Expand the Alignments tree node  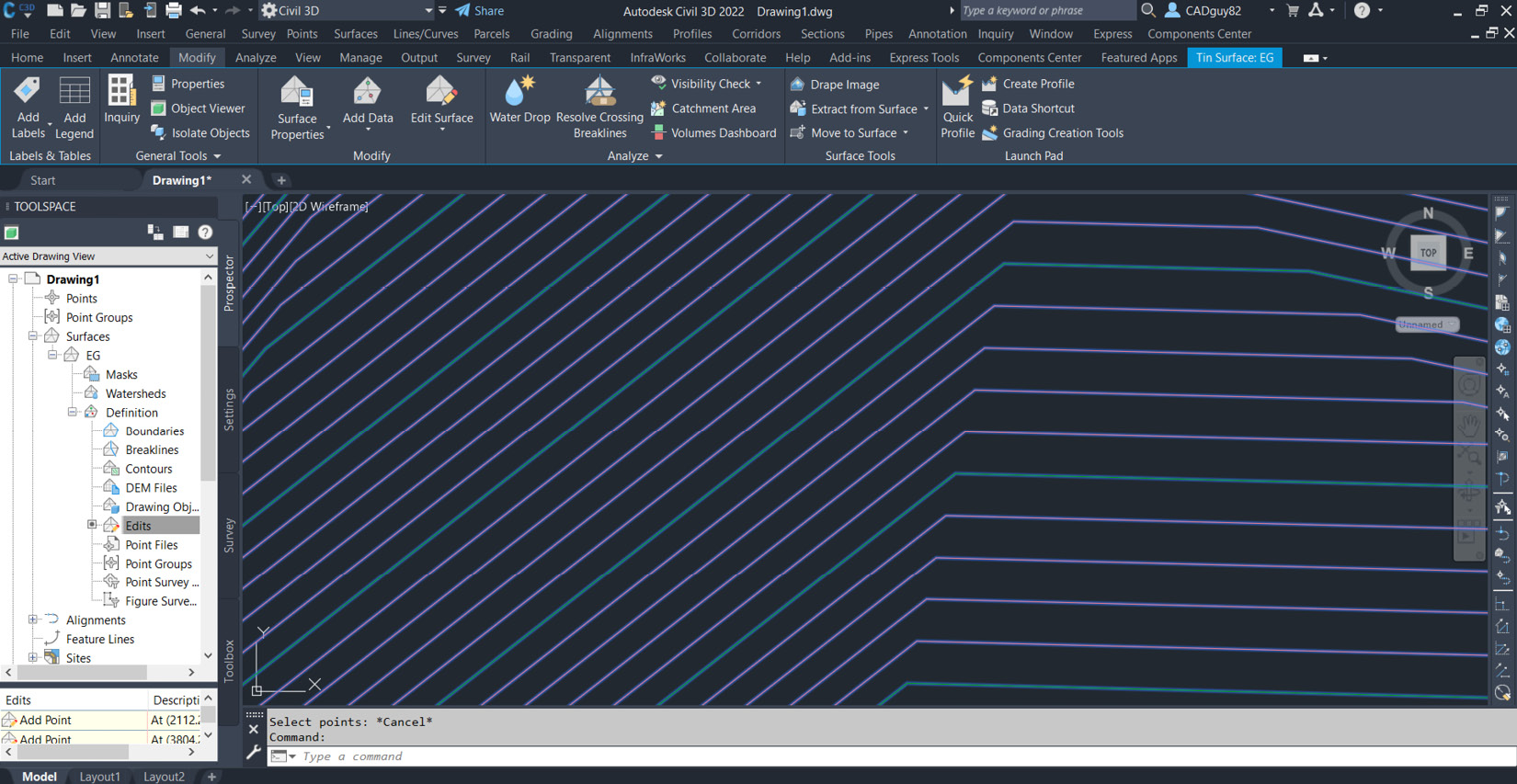tap(33, 620)
